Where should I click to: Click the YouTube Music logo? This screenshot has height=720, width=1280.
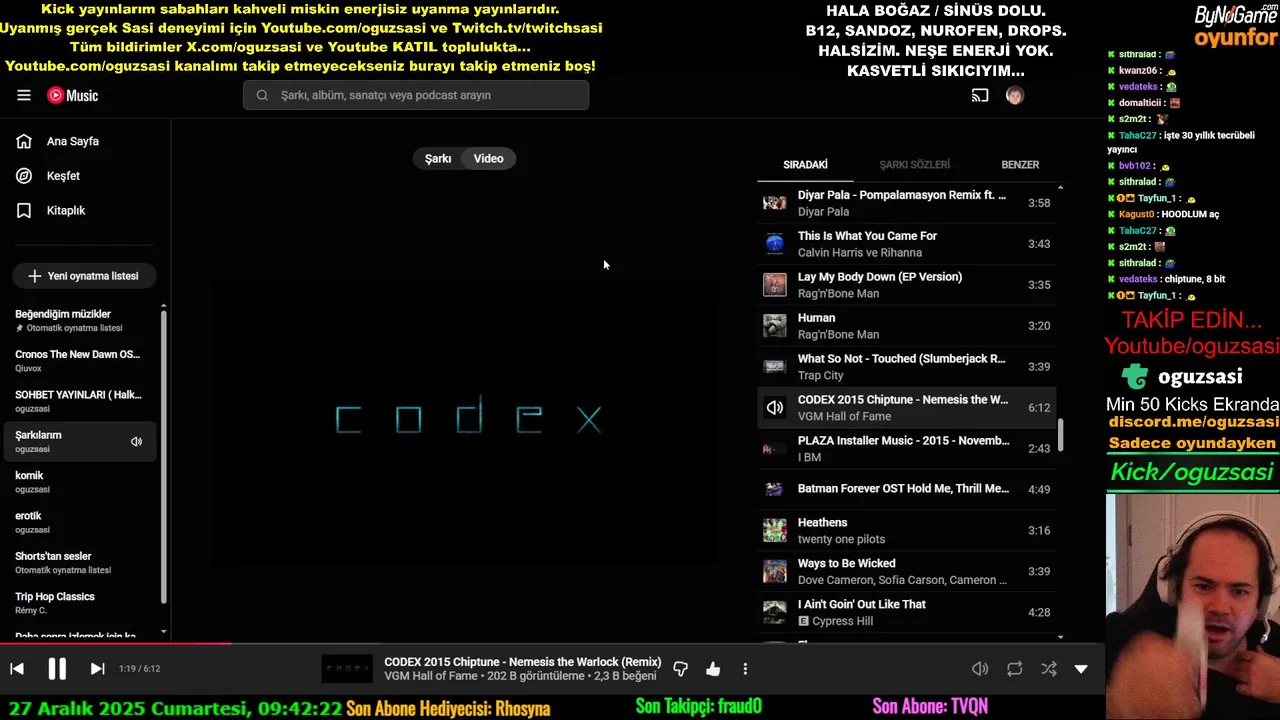73,95
